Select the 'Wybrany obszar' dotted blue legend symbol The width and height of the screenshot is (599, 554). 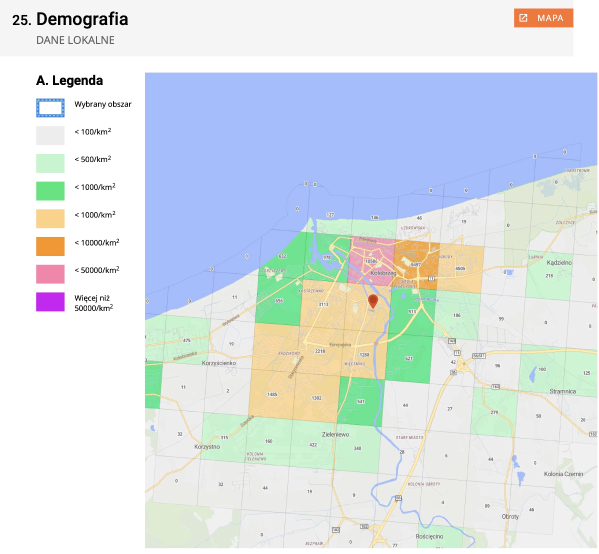(50, 108)
